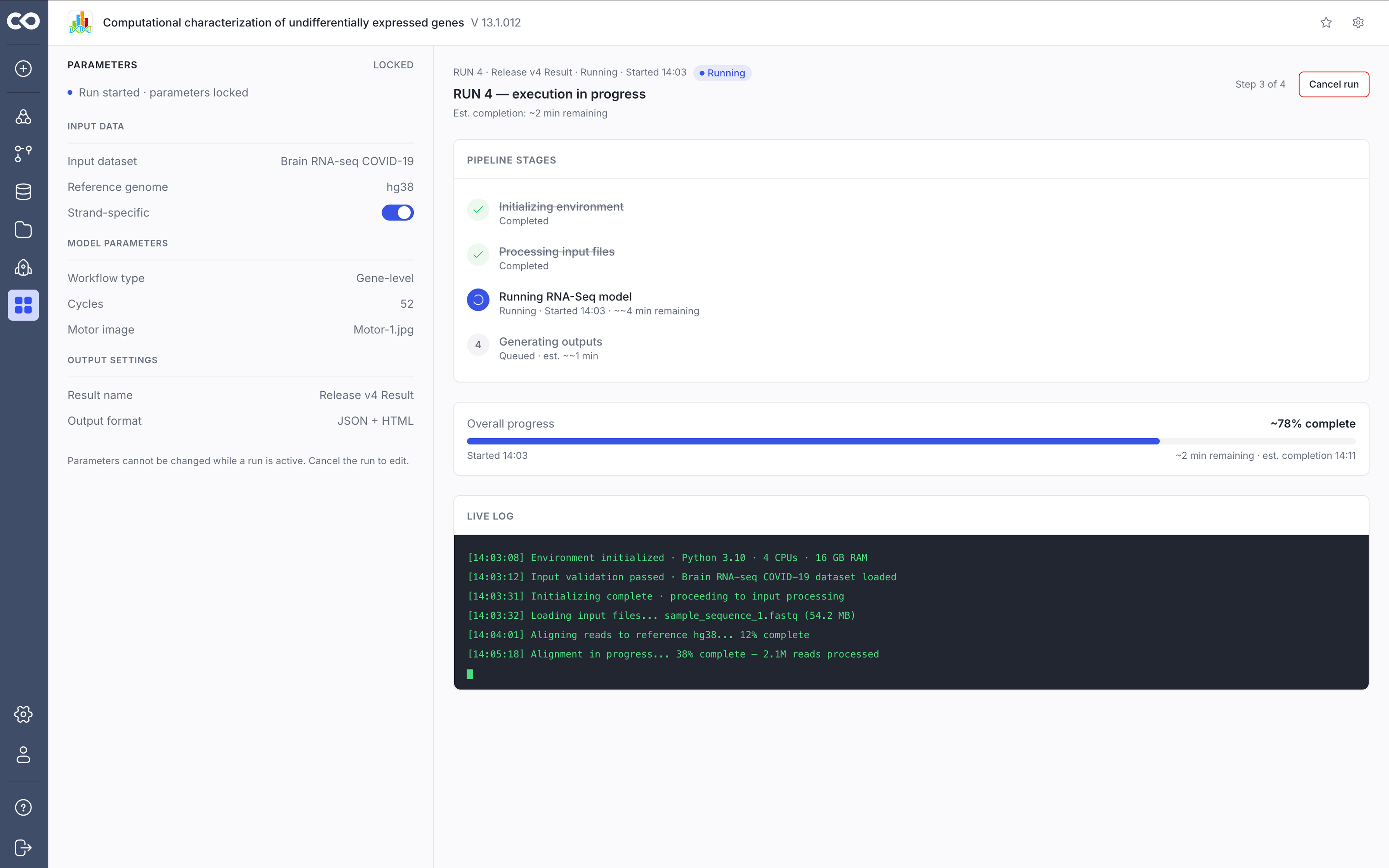Click the Aligning reads 12% log line
Image resolution: width=1389 pixels, height=868 pixels.
639,635
